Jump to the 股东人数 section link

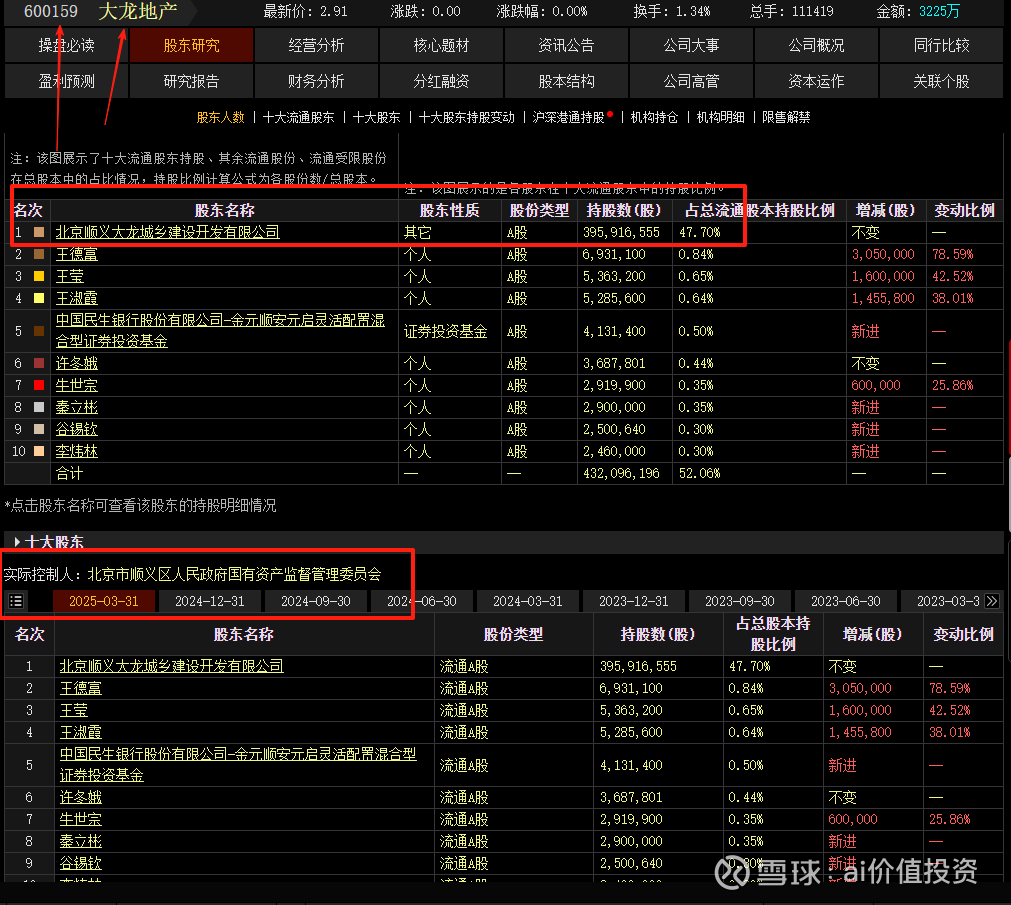pos(221,117)
